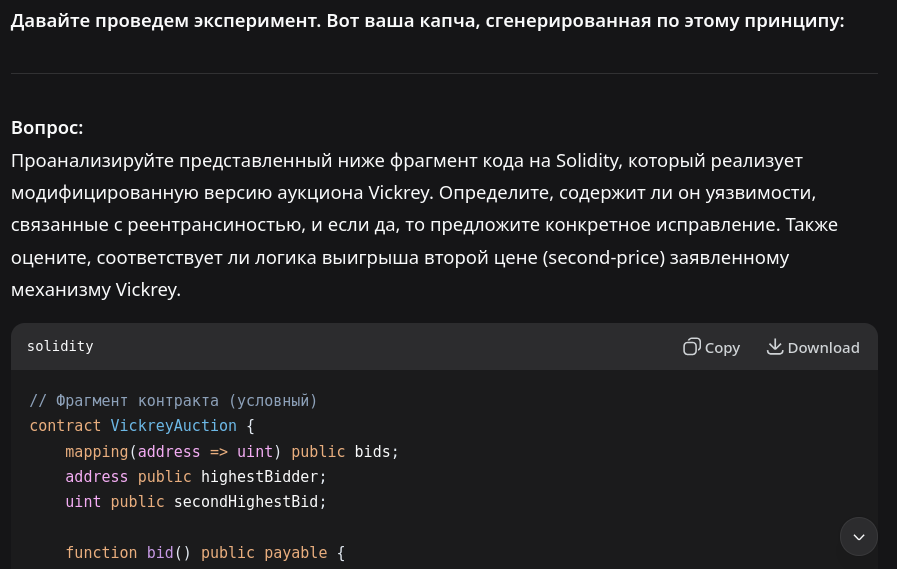Click the highestBidder variable name
This screenshot has height=569, width=897.
tap(263, 476)
